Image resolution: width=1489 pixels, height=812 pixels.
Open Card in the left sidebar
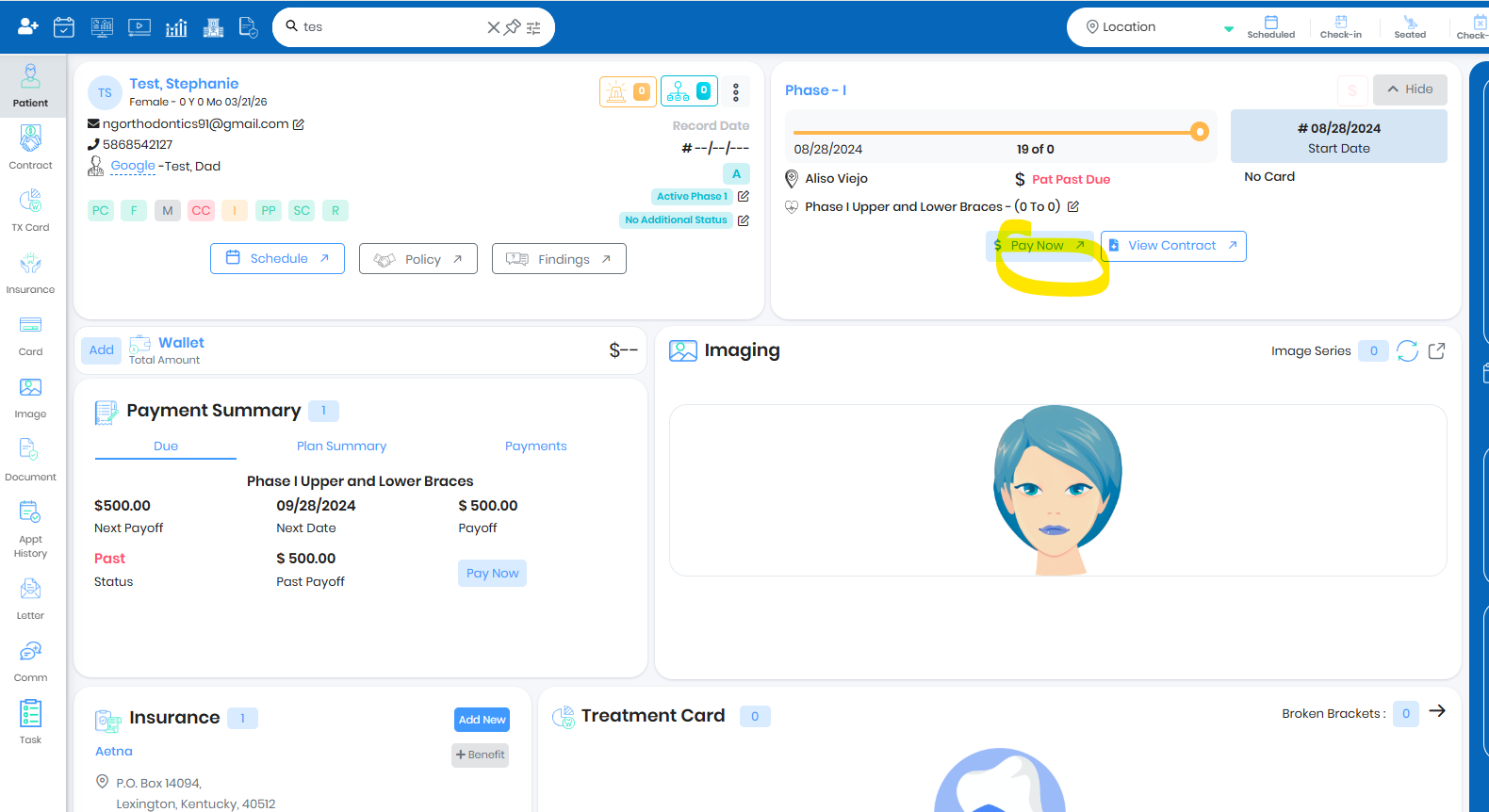[31, 334]
